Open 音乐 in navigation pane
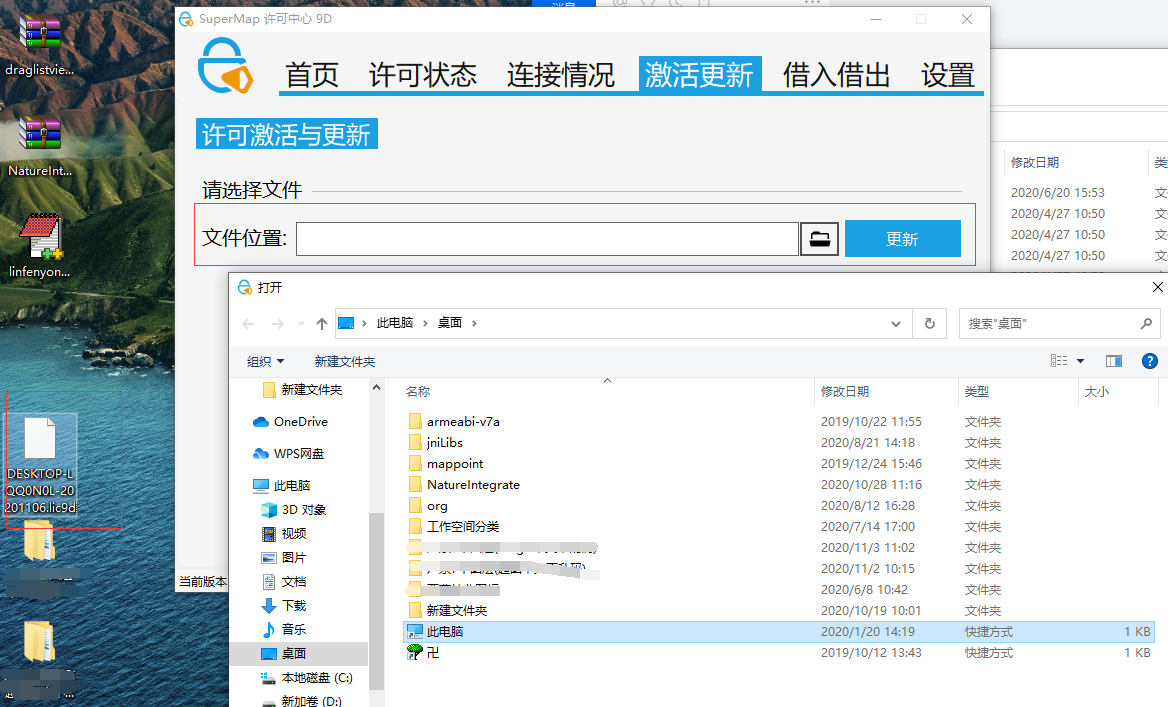Viewport: 1168px width, 707px height. 284,630
